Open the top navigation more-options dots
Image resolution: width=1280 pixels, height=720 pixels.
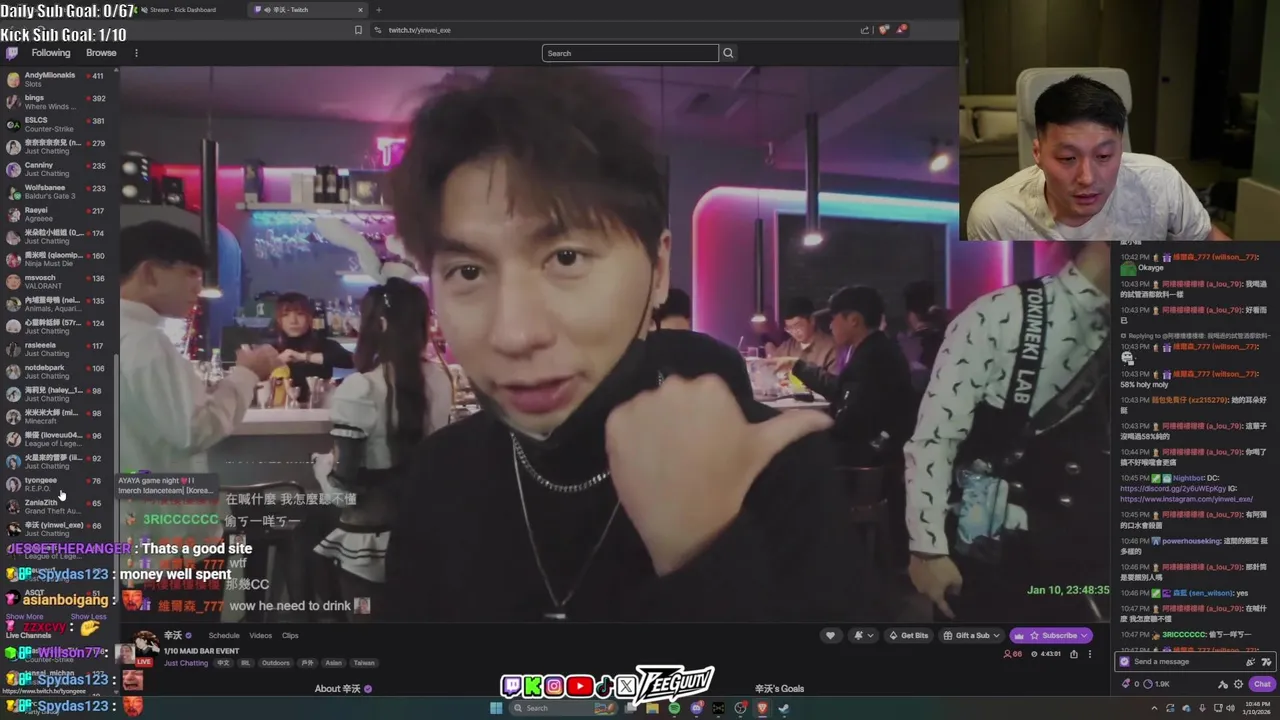coord(136,53)
